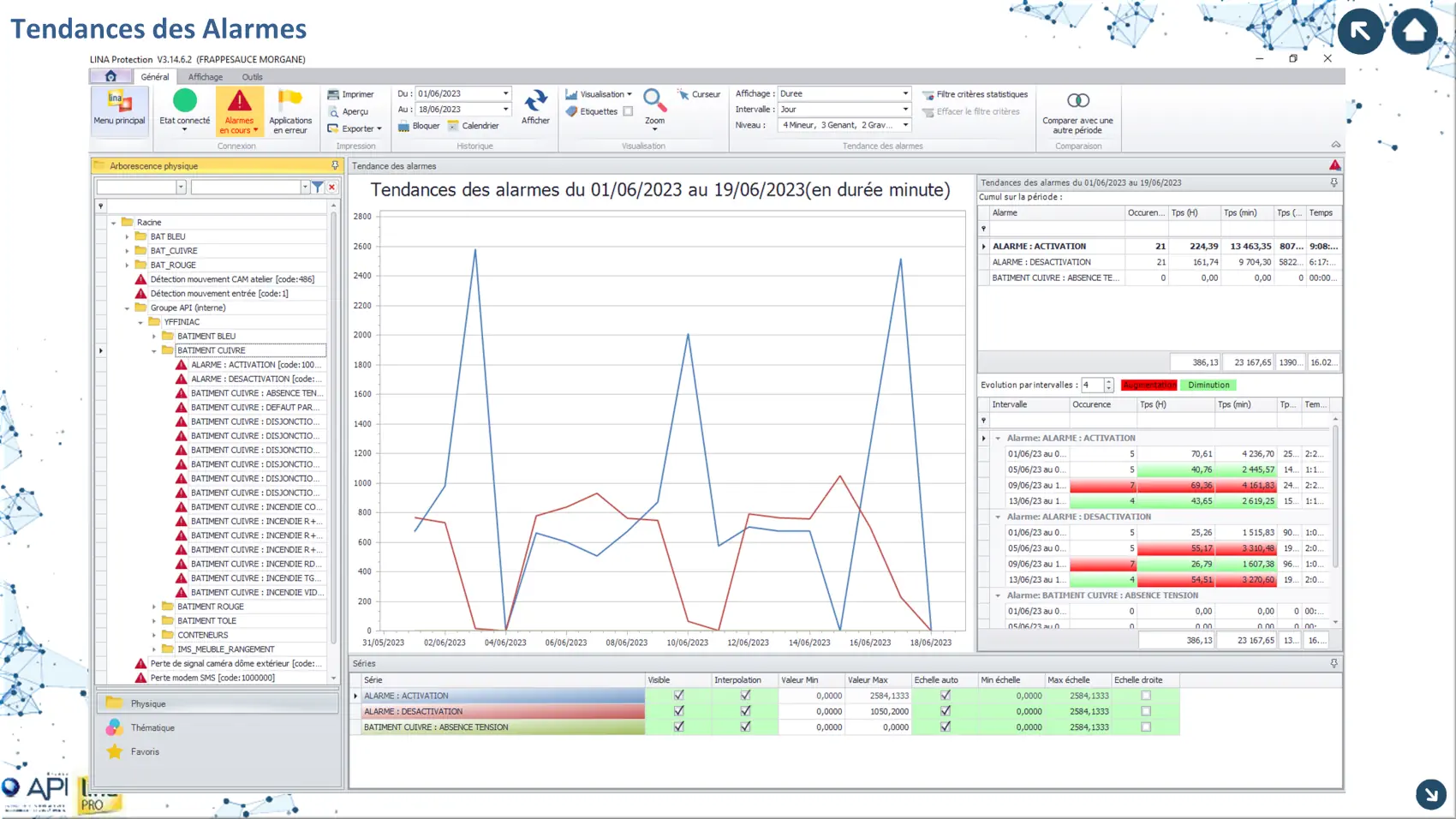The image size is (1456, 819).
Task: Open the Outils ribbon tab
Action: [x=252, y=77]
